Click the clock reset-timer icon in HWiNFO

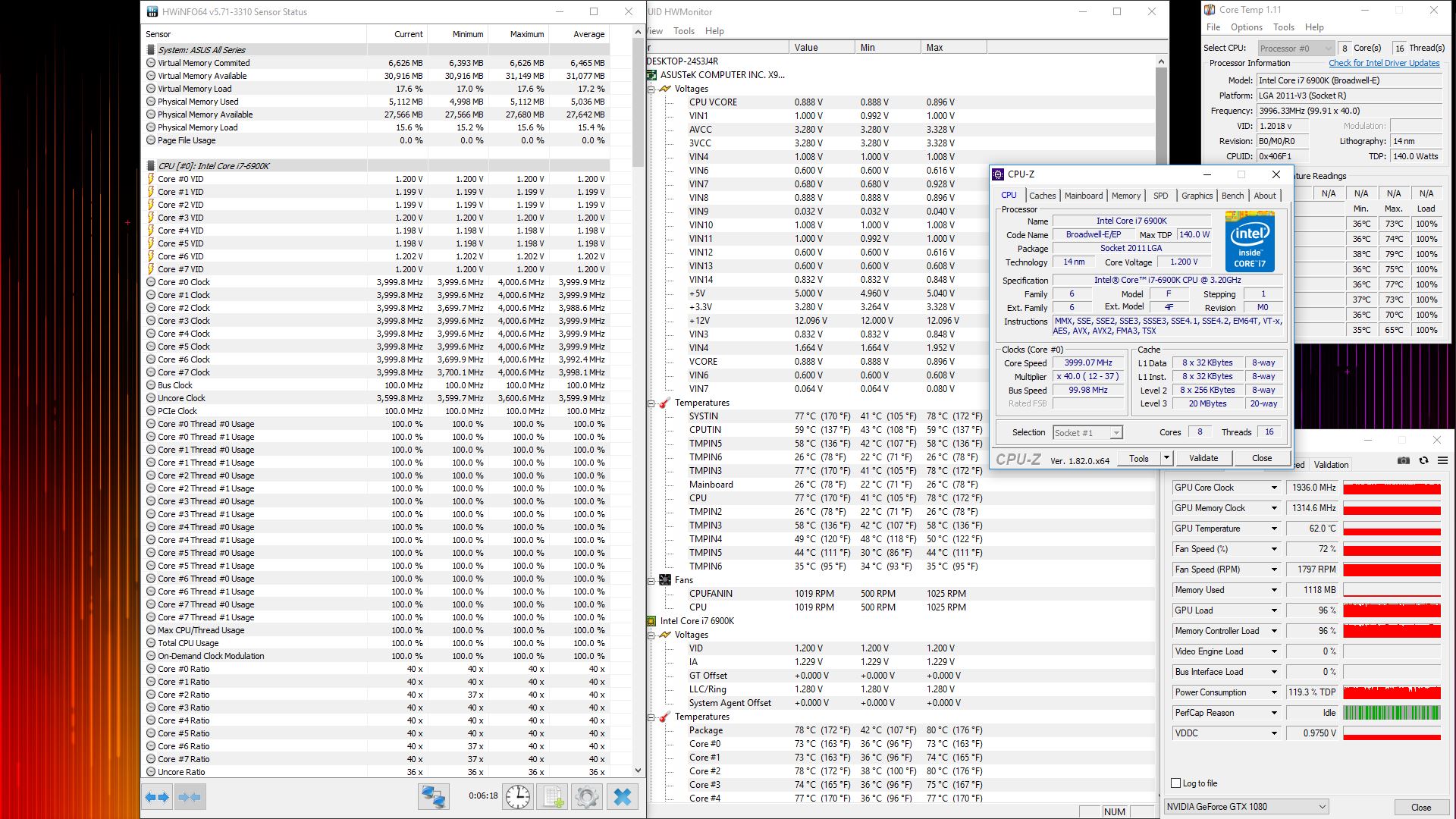click(518, 797)
